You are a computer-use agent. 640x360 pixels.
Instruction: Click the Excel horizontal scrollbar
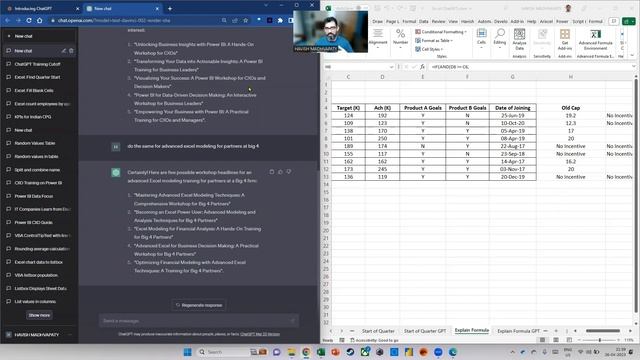click(x=603, y=331)
